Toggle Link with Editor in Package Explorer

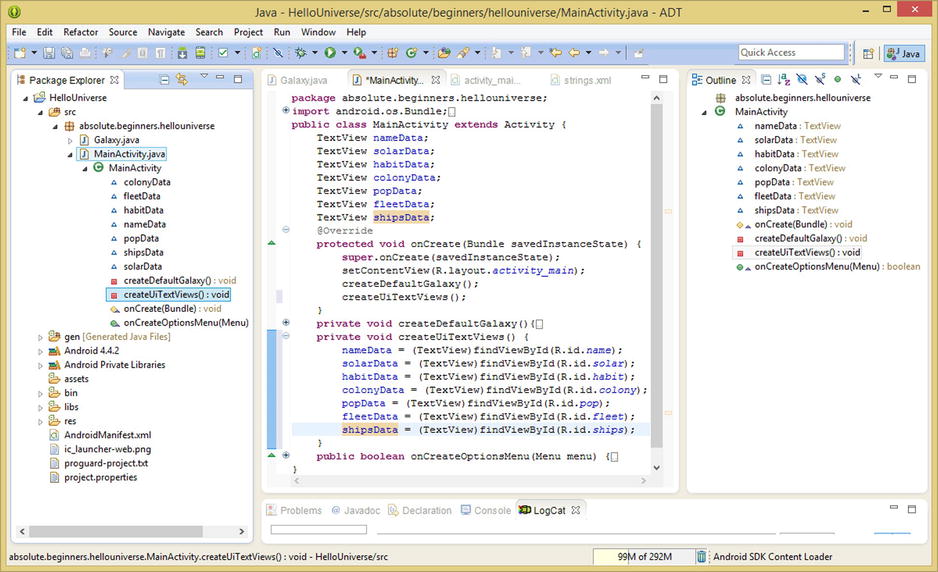181,80
